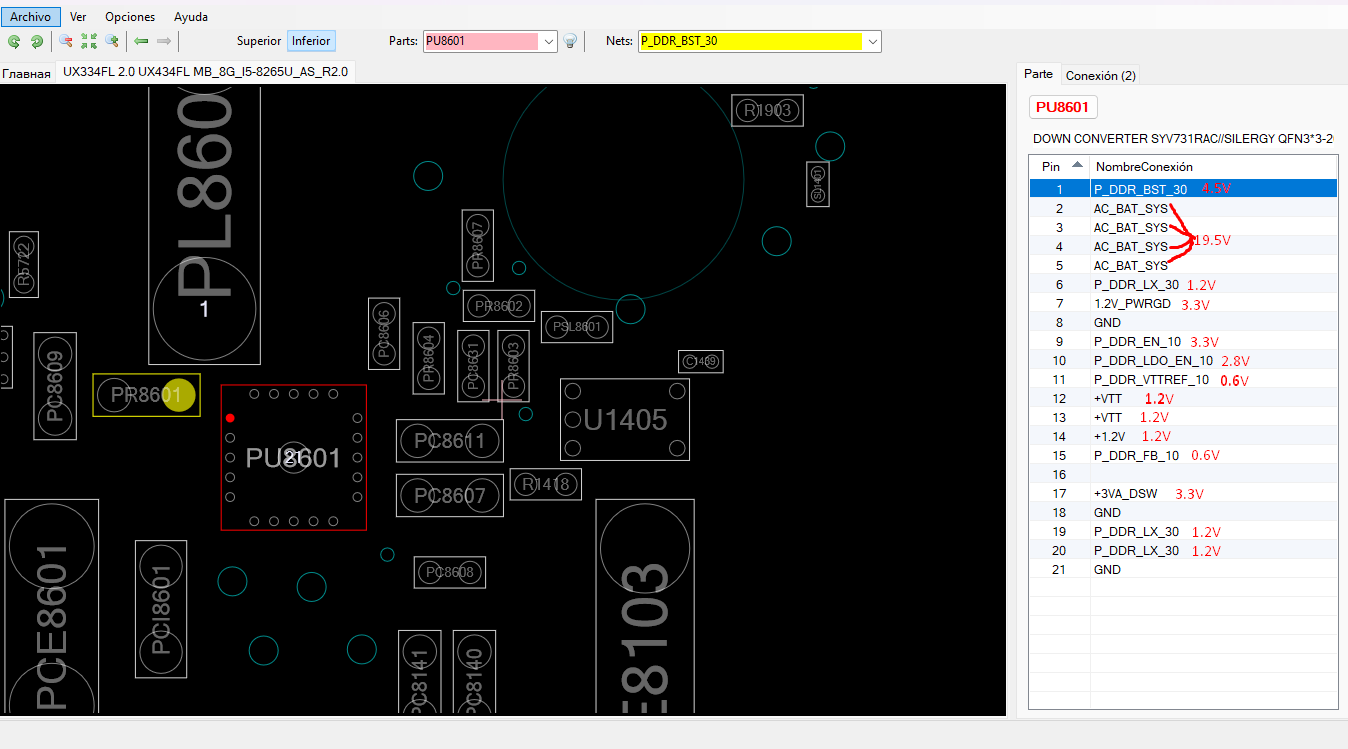Viewport: 1348px width, 749px height.
Task: Switch to the Conexión (2) tab
Action: click(1100, 75)
